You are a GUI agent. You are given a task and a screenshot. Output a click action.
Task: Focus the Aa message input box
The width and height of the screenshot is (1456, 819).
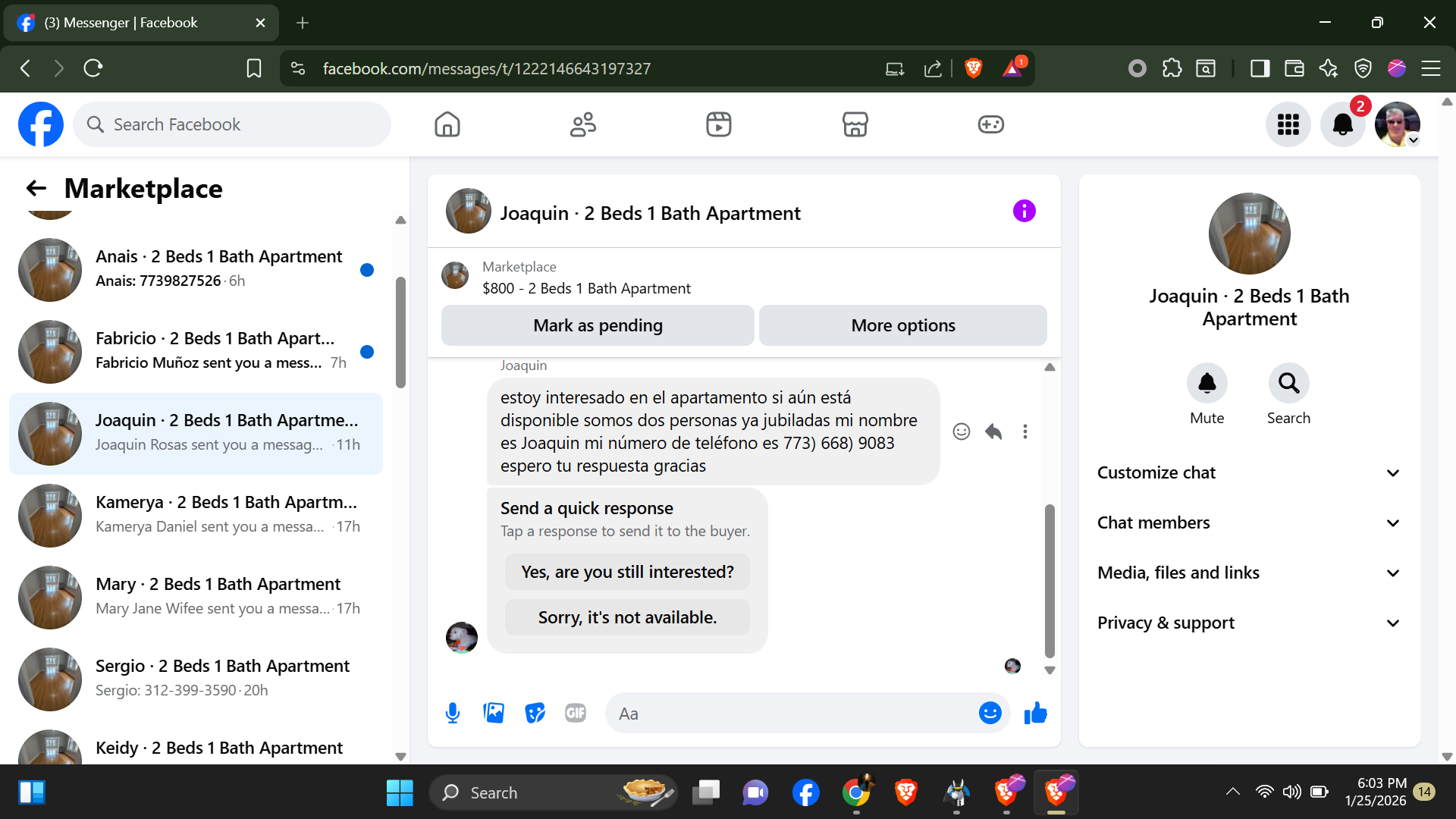792,713
